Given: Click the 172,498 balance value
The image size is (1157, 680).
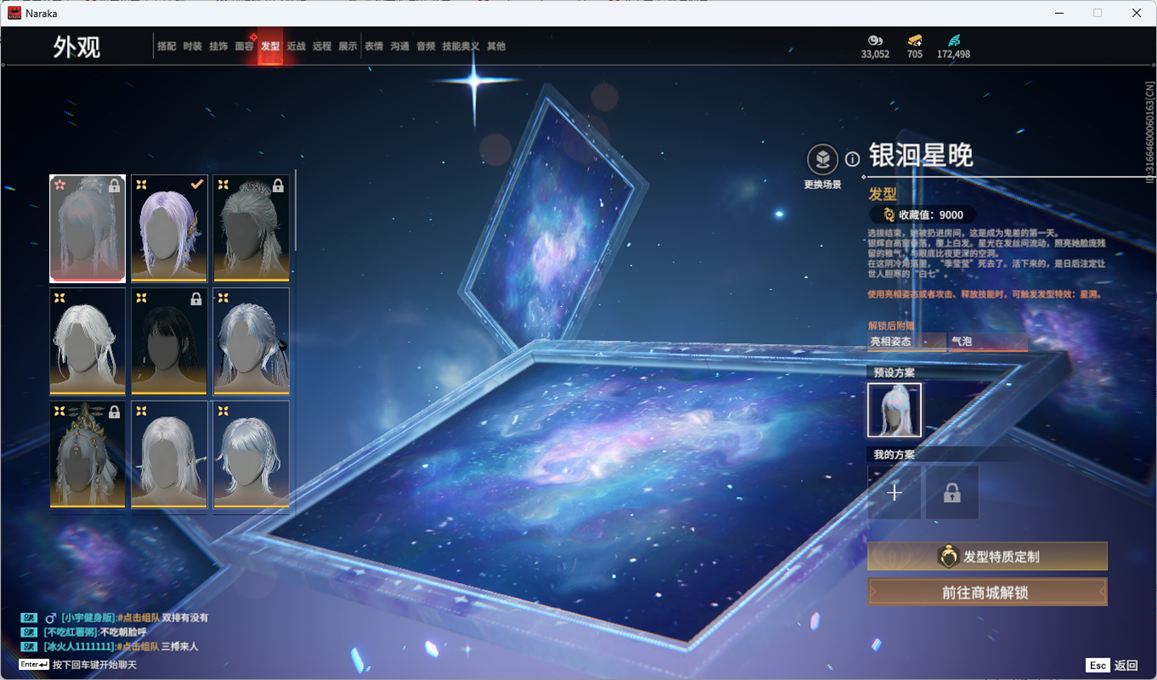Looking at the screenshot, I should 953,55.
